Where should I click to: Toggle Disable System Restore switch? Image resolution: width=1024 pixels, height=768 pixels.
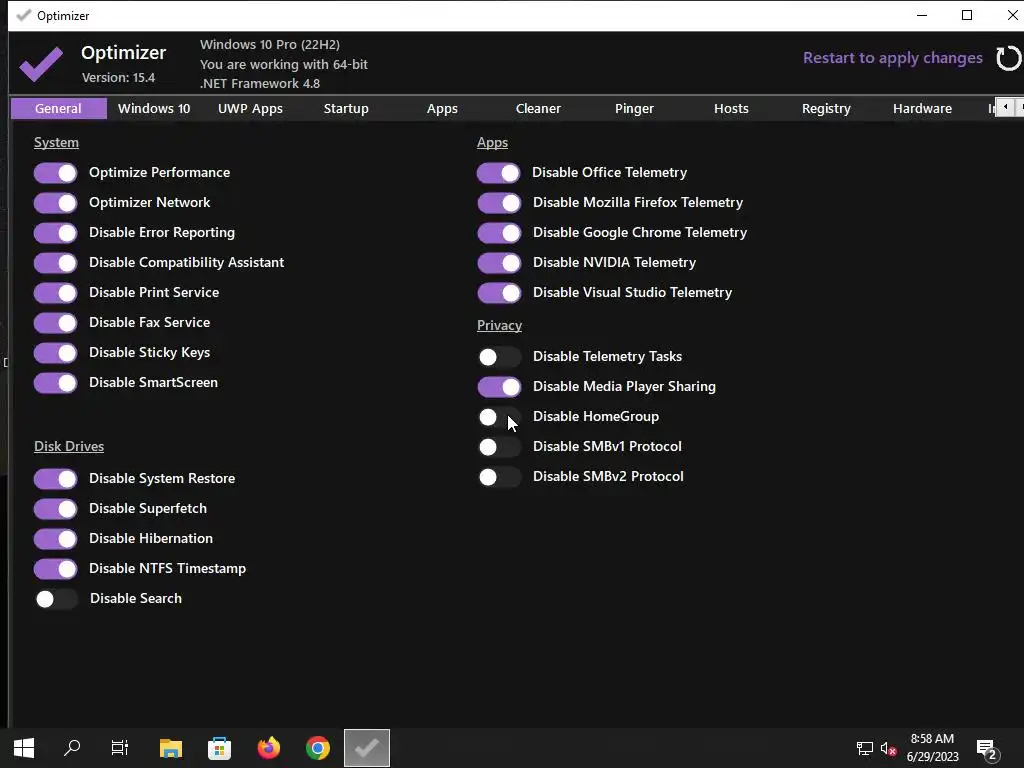point(56,479)
